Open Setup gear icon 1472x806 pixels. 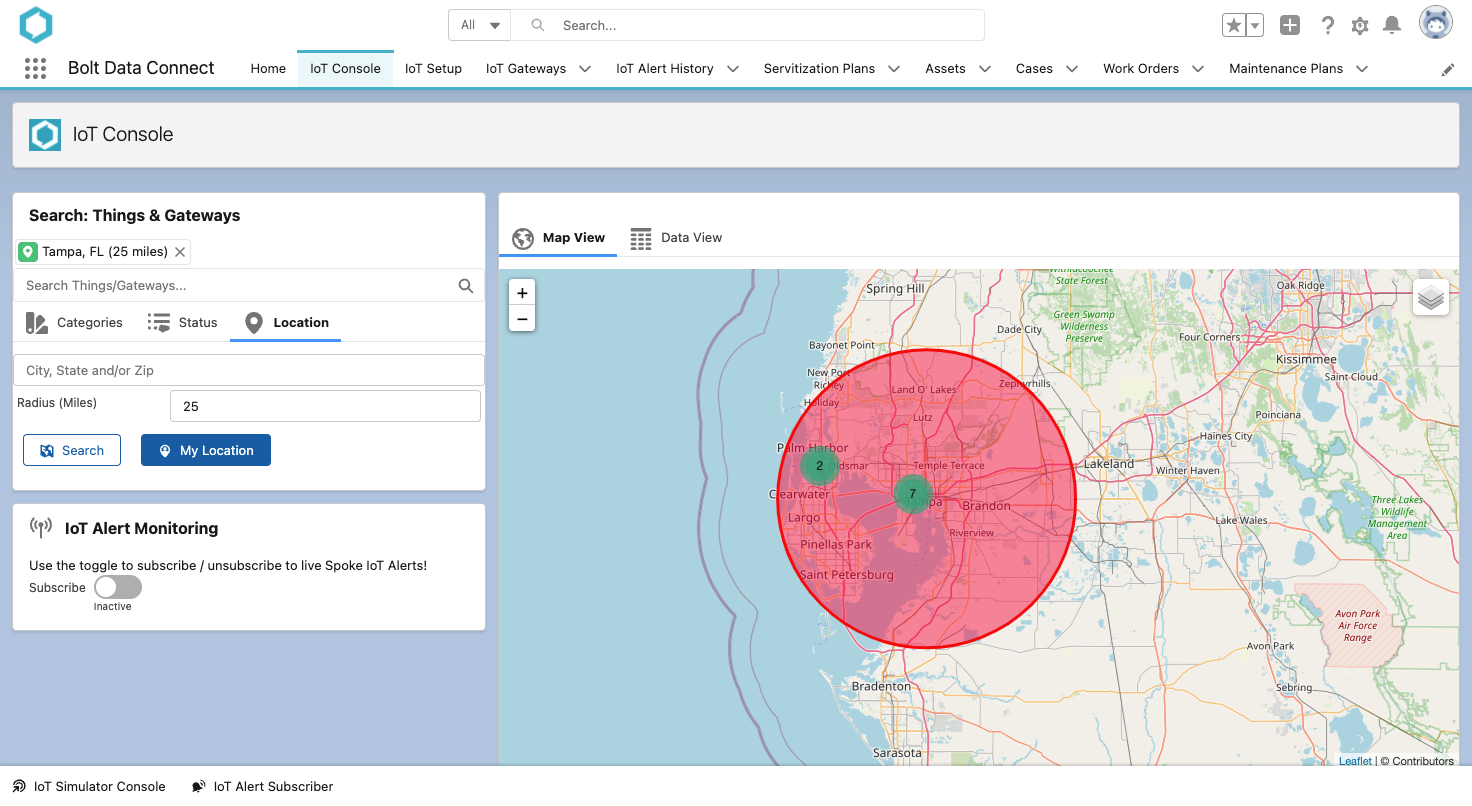pos(1360,26)
